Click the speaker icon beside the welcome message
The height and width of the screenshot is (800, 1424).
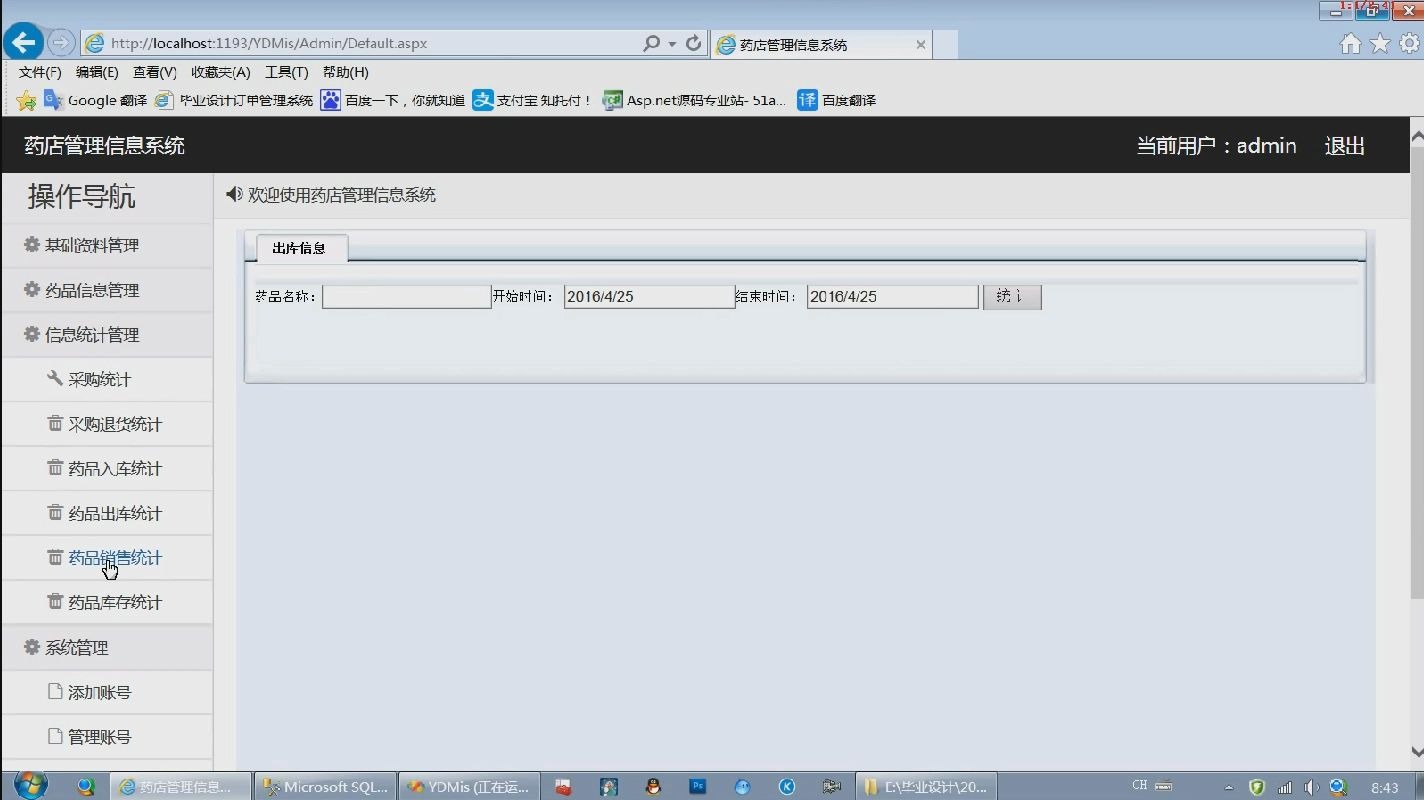pyautogui.click(x=232, y=194)
